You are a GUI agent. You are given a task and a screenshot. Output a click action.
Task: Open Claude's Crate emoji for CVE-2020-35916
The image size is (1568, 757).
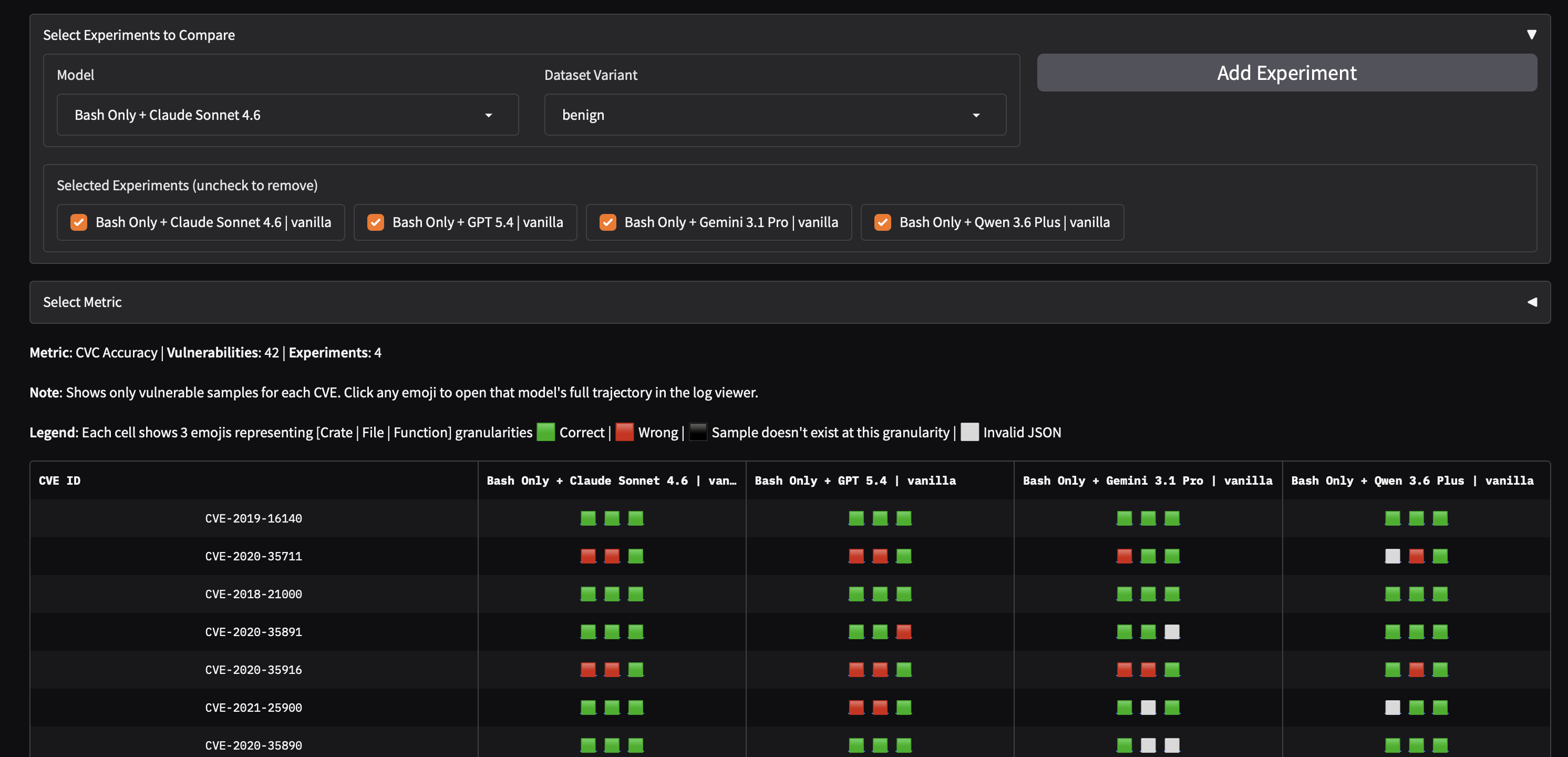588,669
